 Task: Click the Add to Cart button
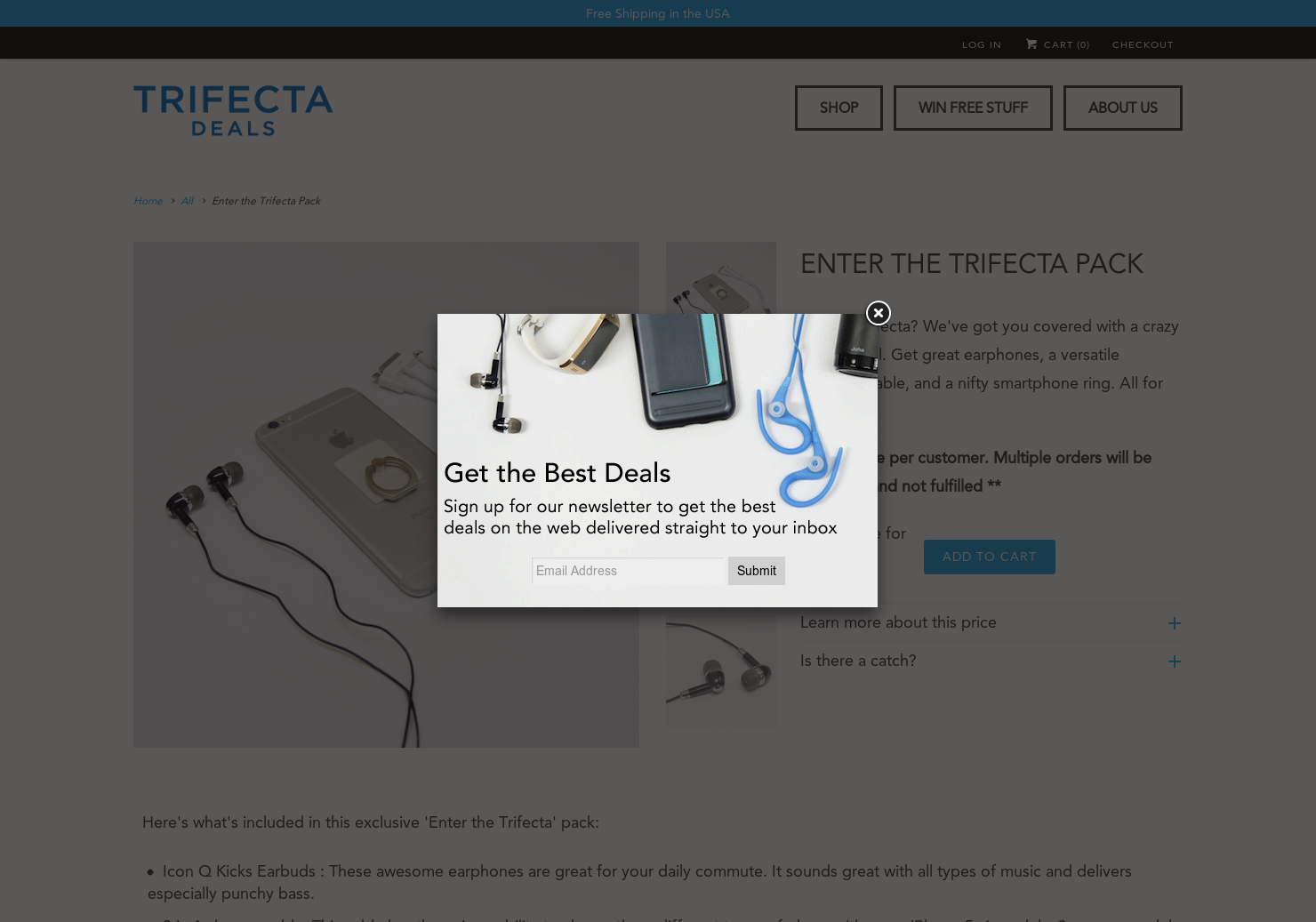click(x=990, y=557)
